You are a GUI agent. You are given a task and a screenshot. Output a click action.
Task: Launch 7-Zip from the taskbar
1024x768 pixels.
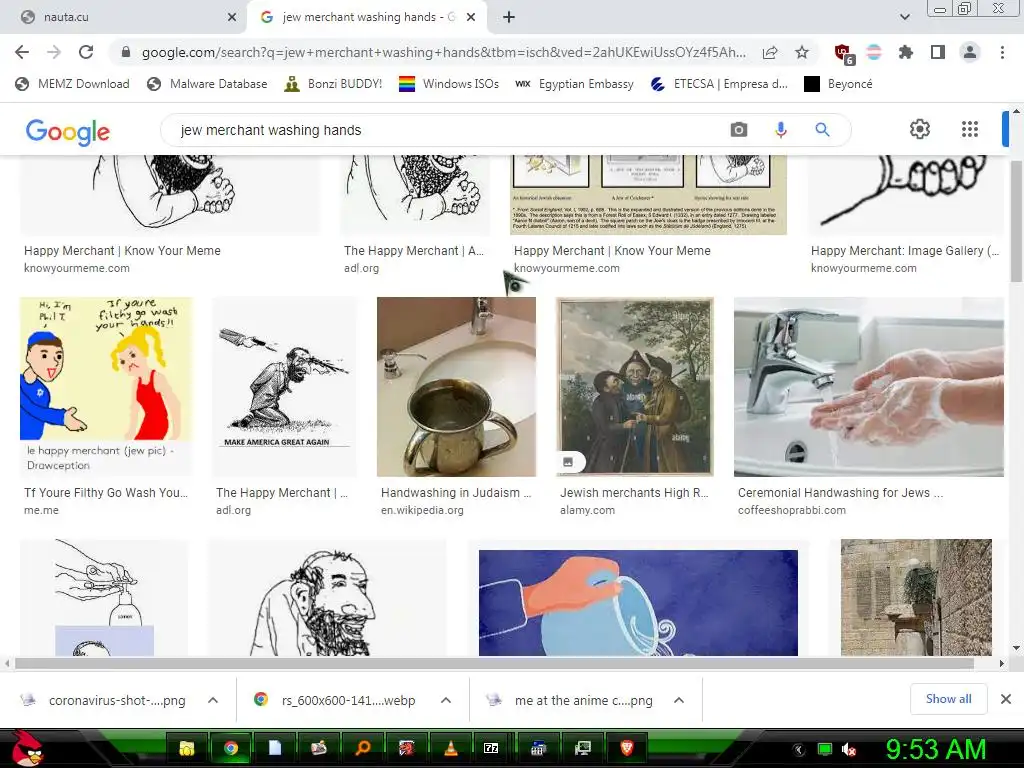[x=491, y=748]
